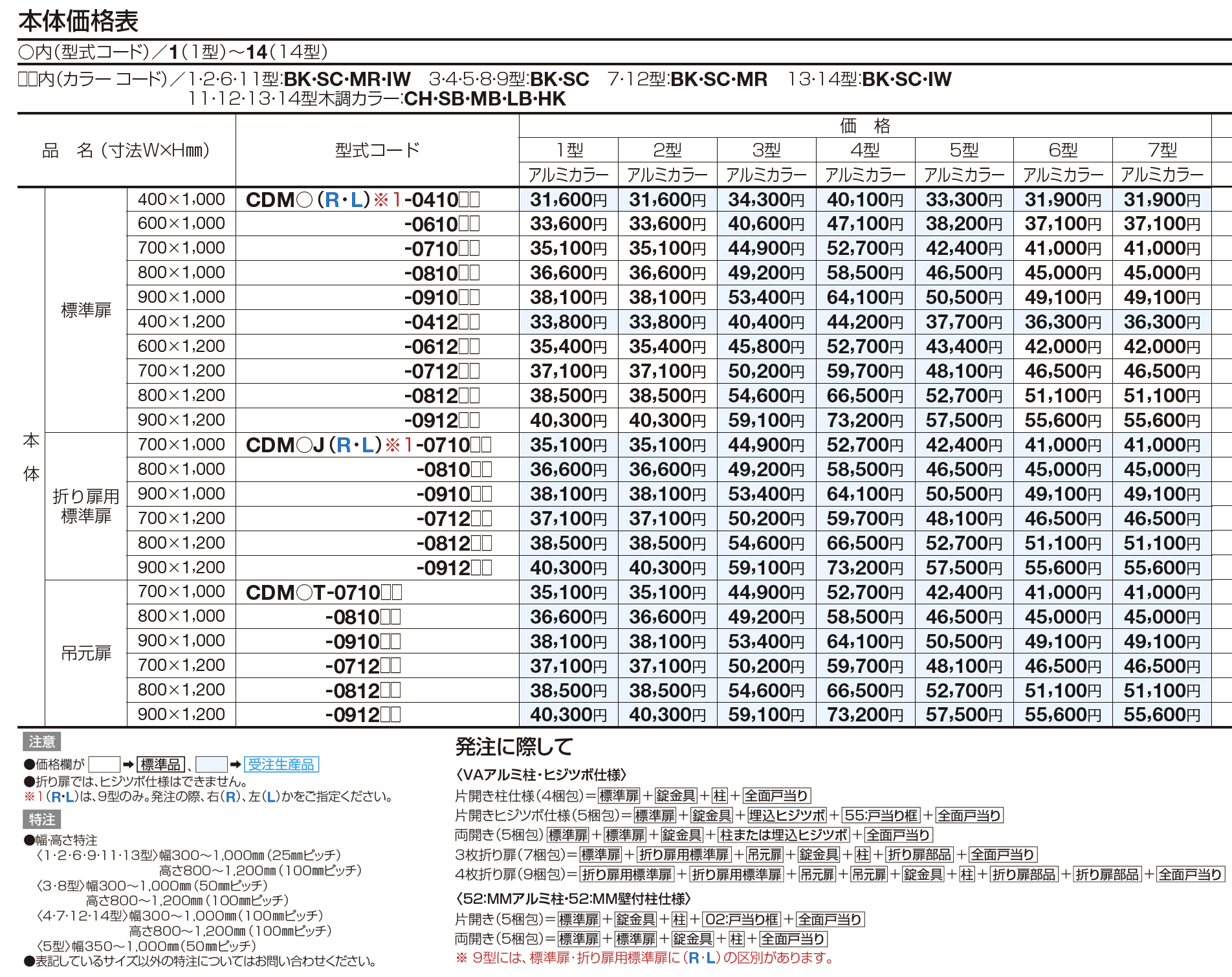Select the 4型 column header
Image resolution: width=1232 pixels, height=977 pixels.
(x=866, y=150)
